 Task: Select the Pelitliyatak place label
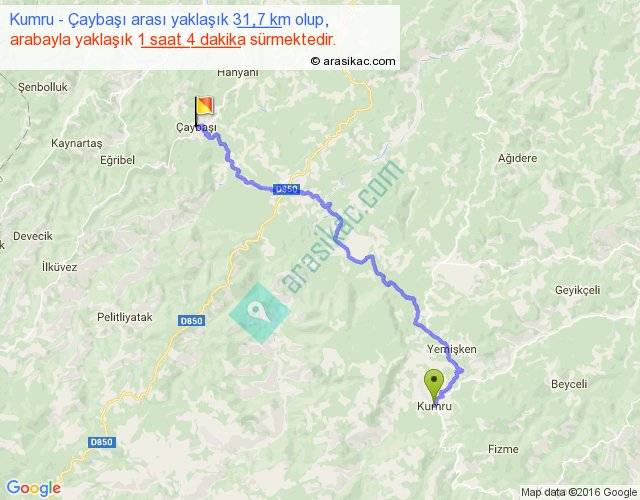coord(124,317)
